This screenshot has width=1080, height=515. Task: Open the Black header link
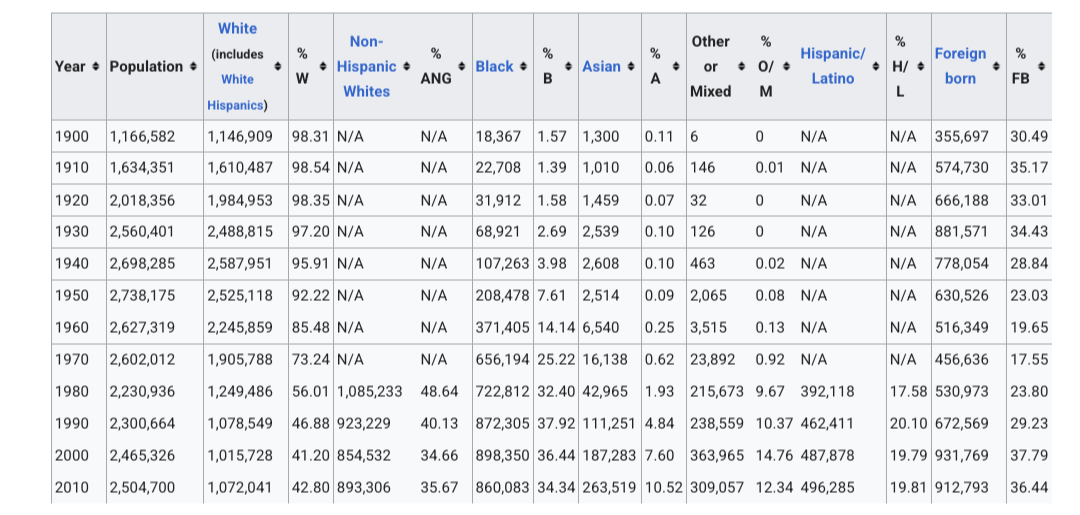[x=494, y=66]
